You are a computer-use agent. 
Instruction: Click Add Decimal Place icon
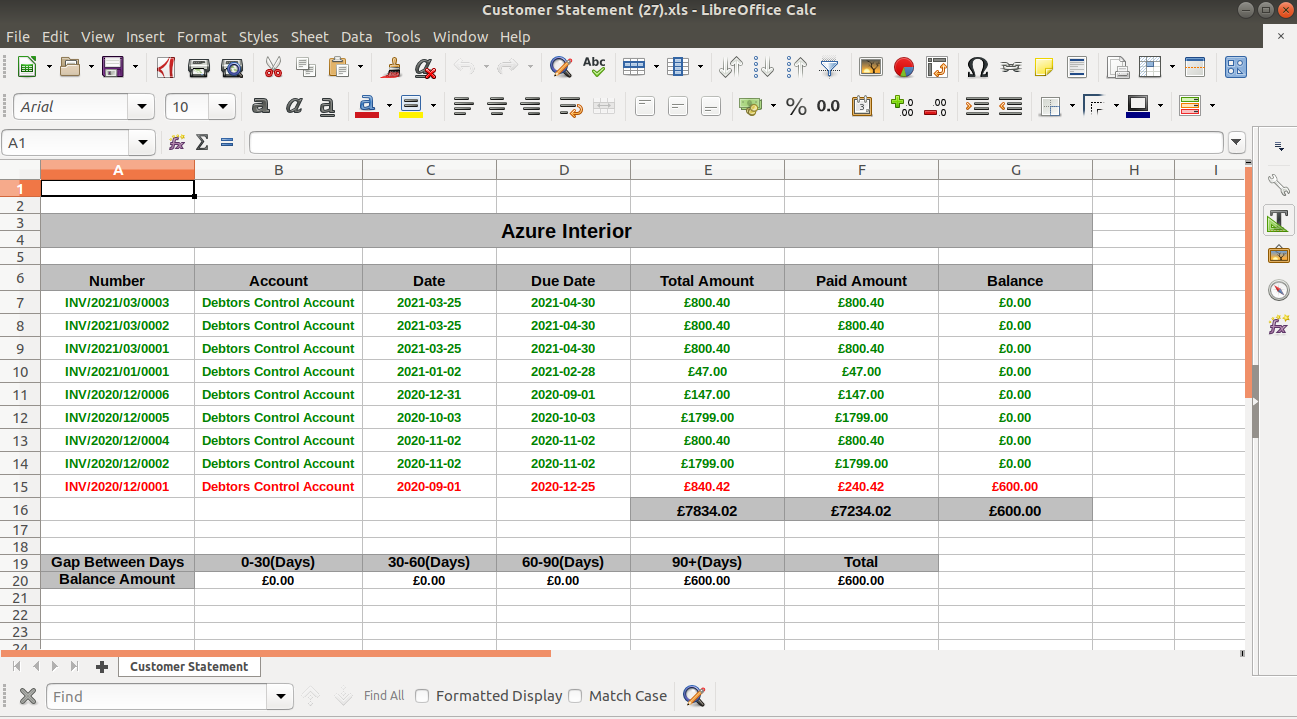(902, 106)
